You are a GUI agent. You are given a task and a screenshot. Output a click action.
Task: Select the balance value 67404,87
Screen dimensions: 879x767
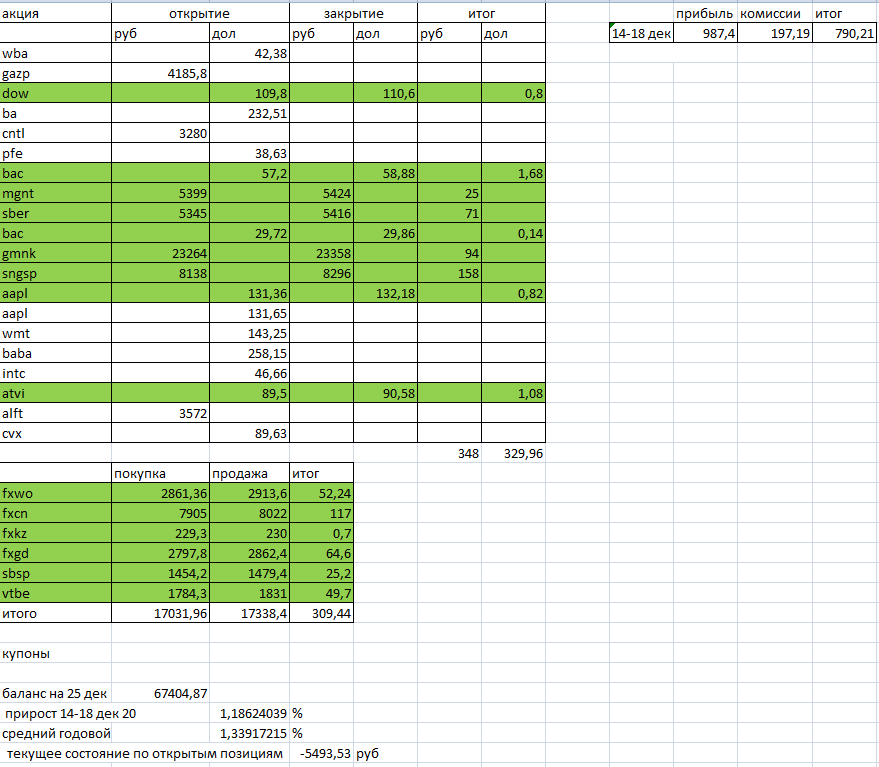click(160, 694)
